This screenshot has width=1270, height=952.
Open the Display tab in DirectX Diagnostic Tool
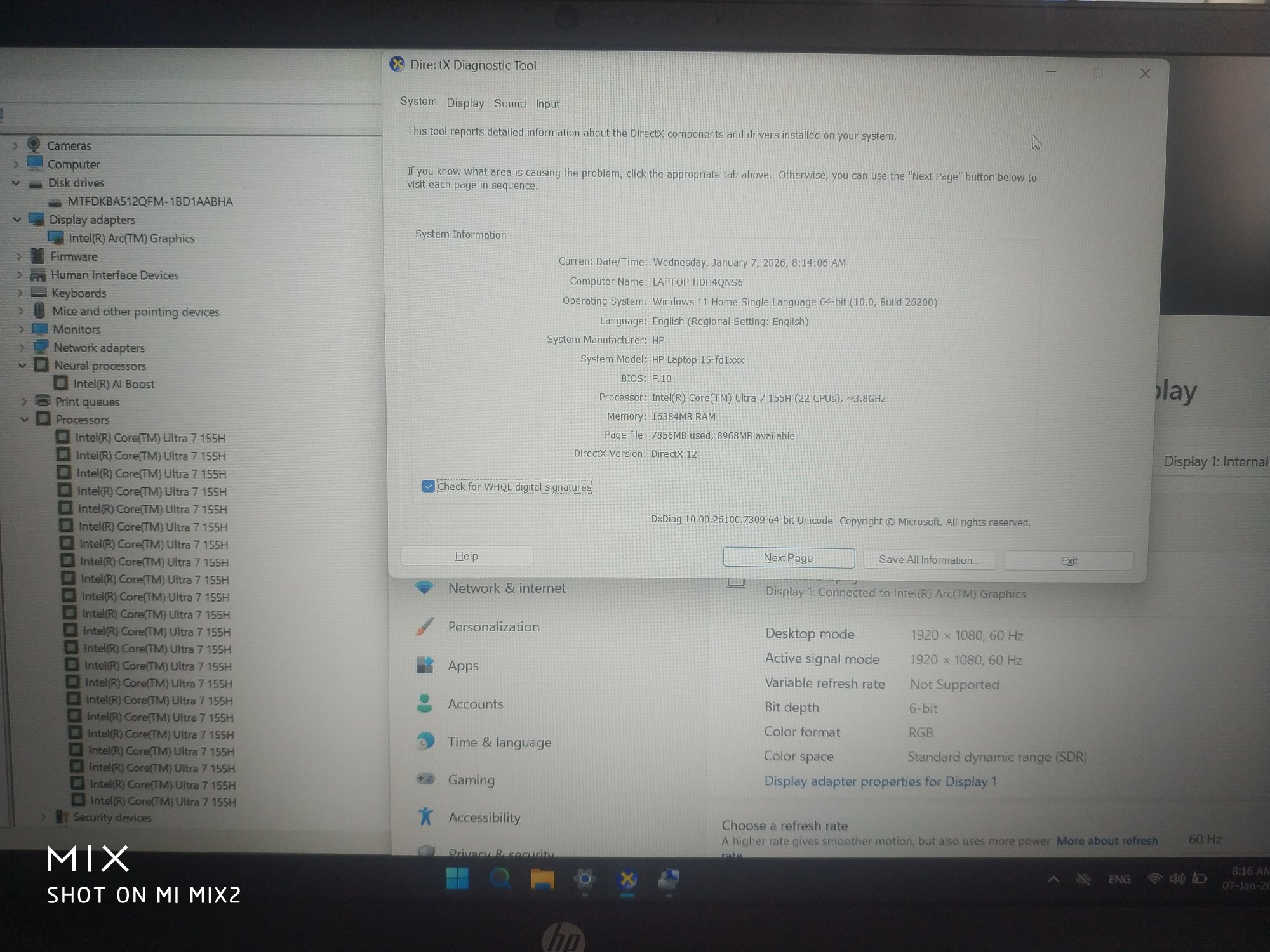(465, 103)
